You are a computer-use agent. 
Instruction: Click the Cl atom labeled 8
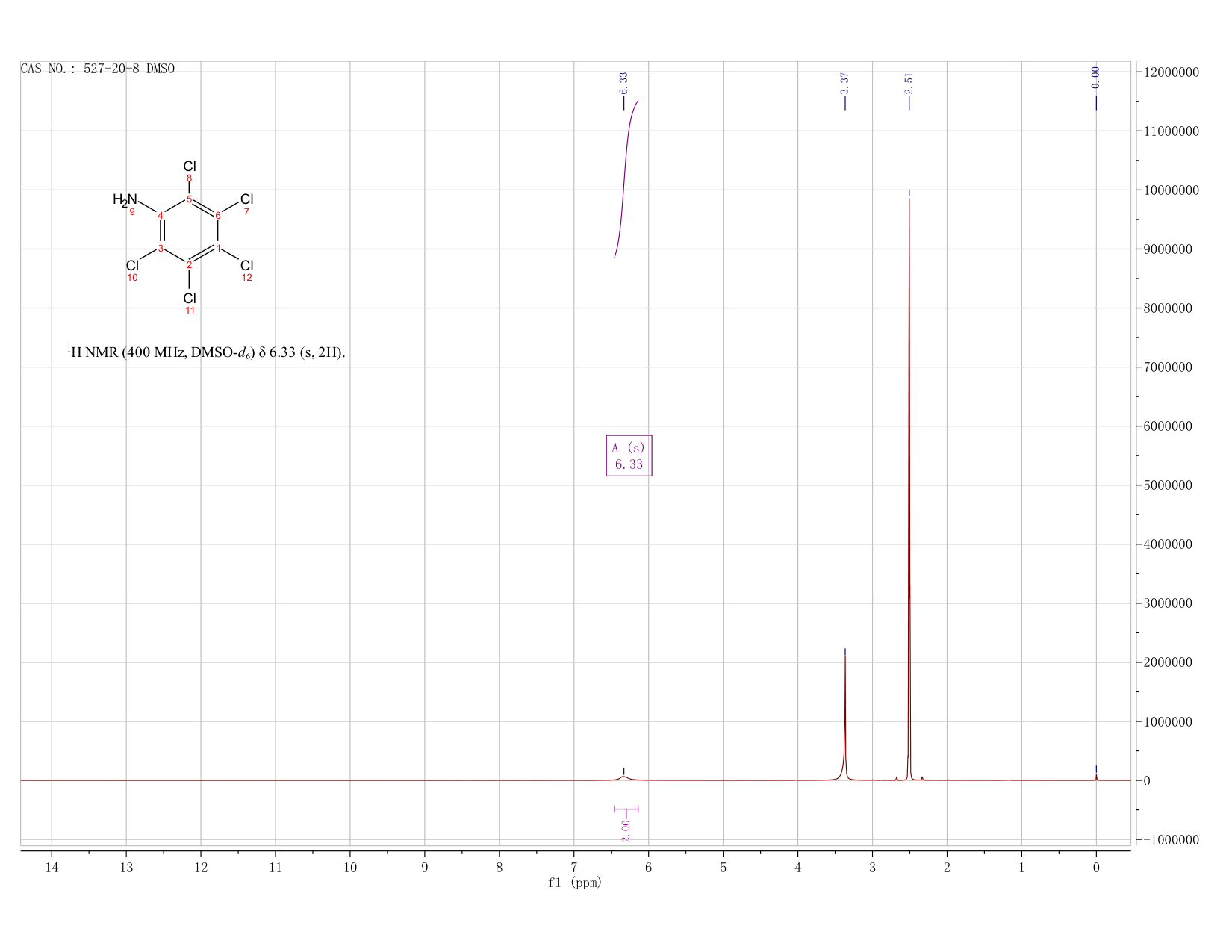click(x=190, y=167)
